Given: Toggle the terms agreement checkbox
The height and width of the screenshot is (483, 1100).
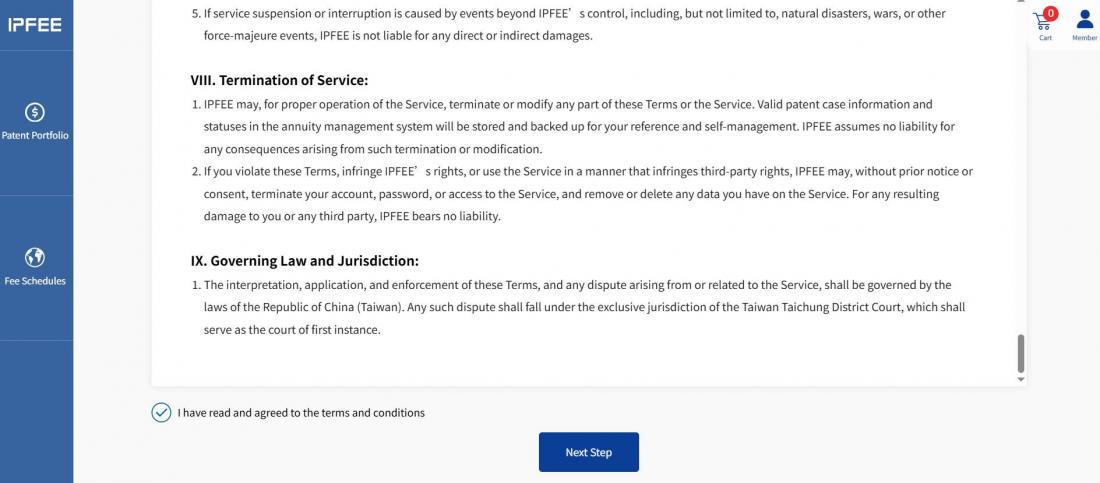Looking at the screenshot, I should [161, 413].
